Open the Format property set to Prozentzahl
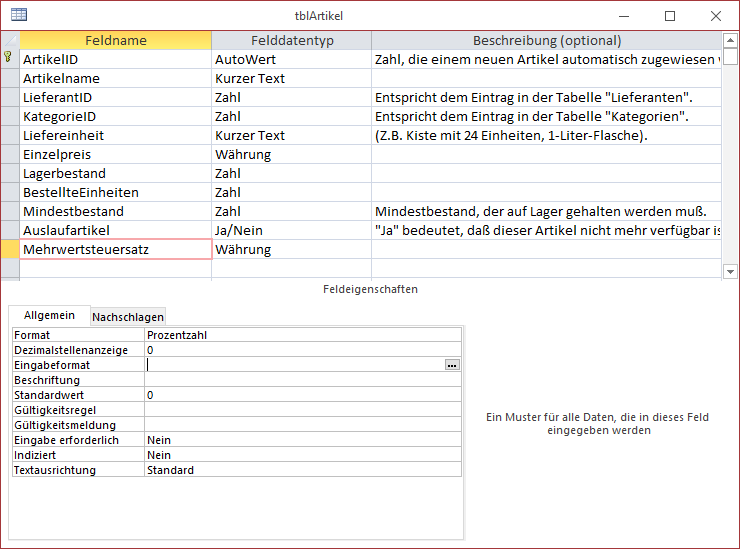Screen dimensions: 740x549 (x=302, y=335)
